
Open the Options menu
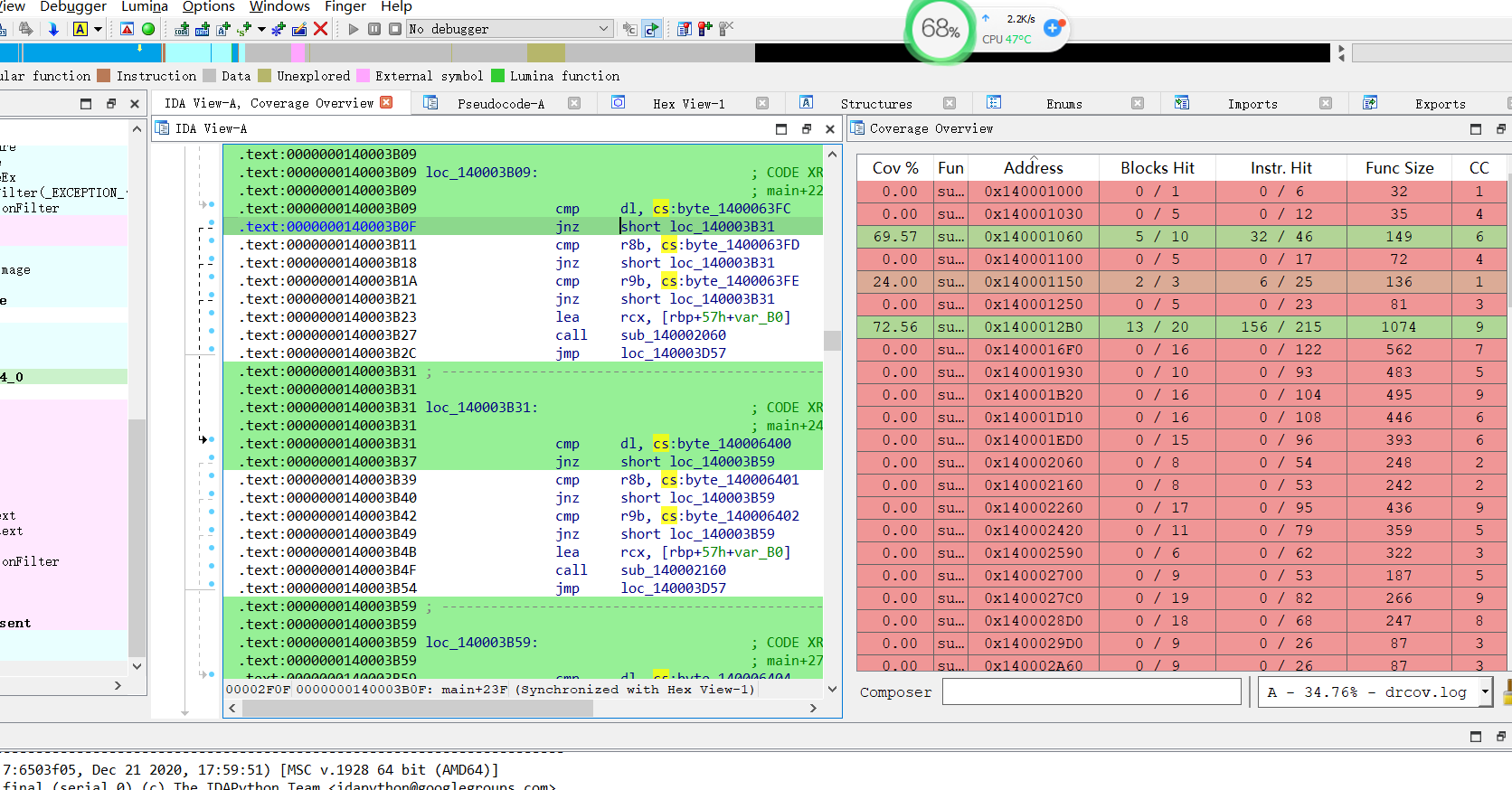209,6
